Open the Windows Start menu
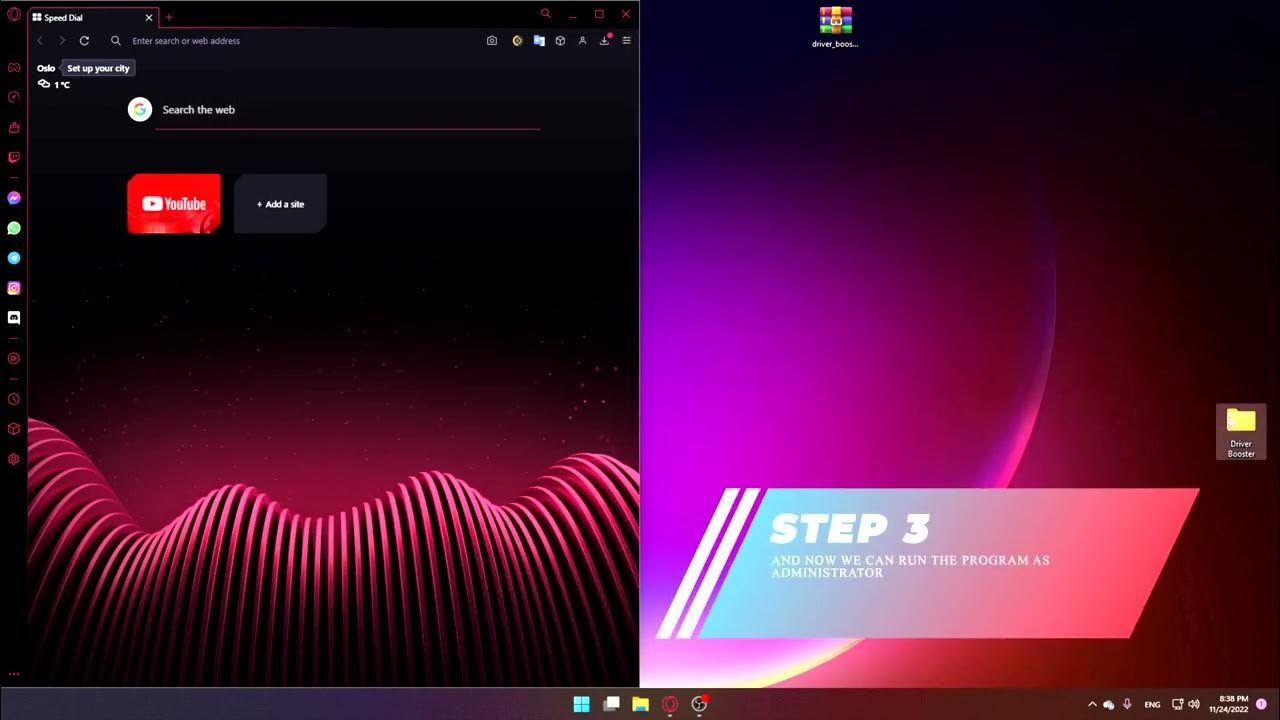Viewport: 1280px width, 720px height. click(581, 704)
